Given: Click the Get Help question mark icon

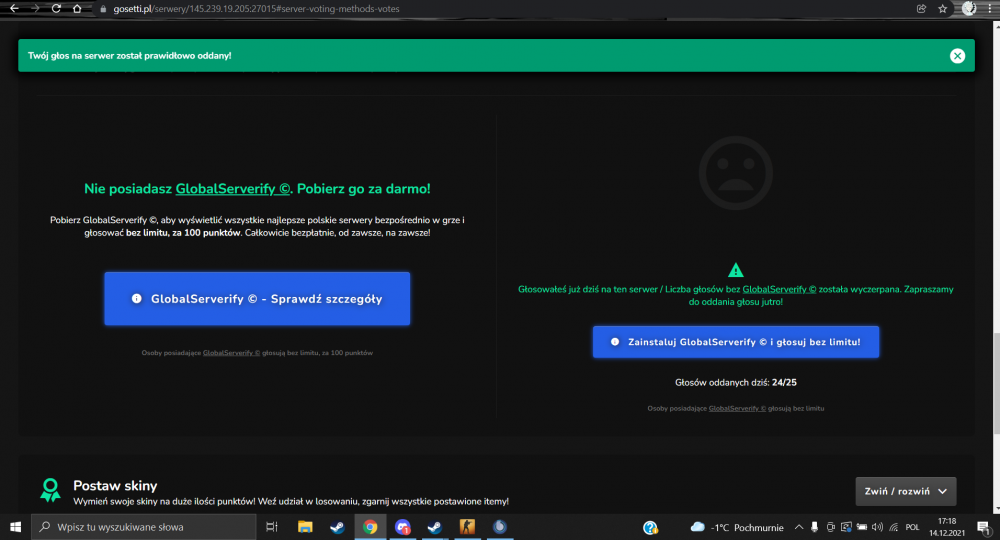Looking at the screenshot, I should [x=650, y=527].
